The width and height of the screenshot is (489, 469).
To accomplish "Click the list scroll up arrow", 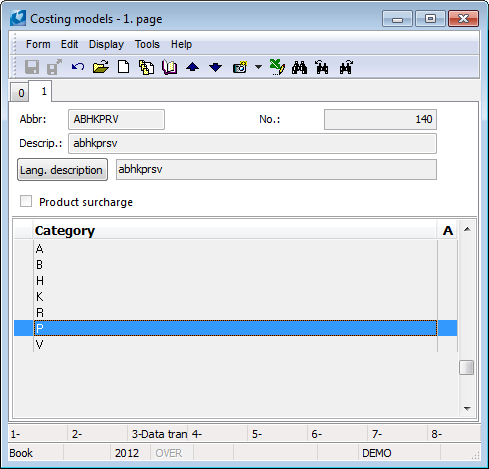I will click(467, 229).
